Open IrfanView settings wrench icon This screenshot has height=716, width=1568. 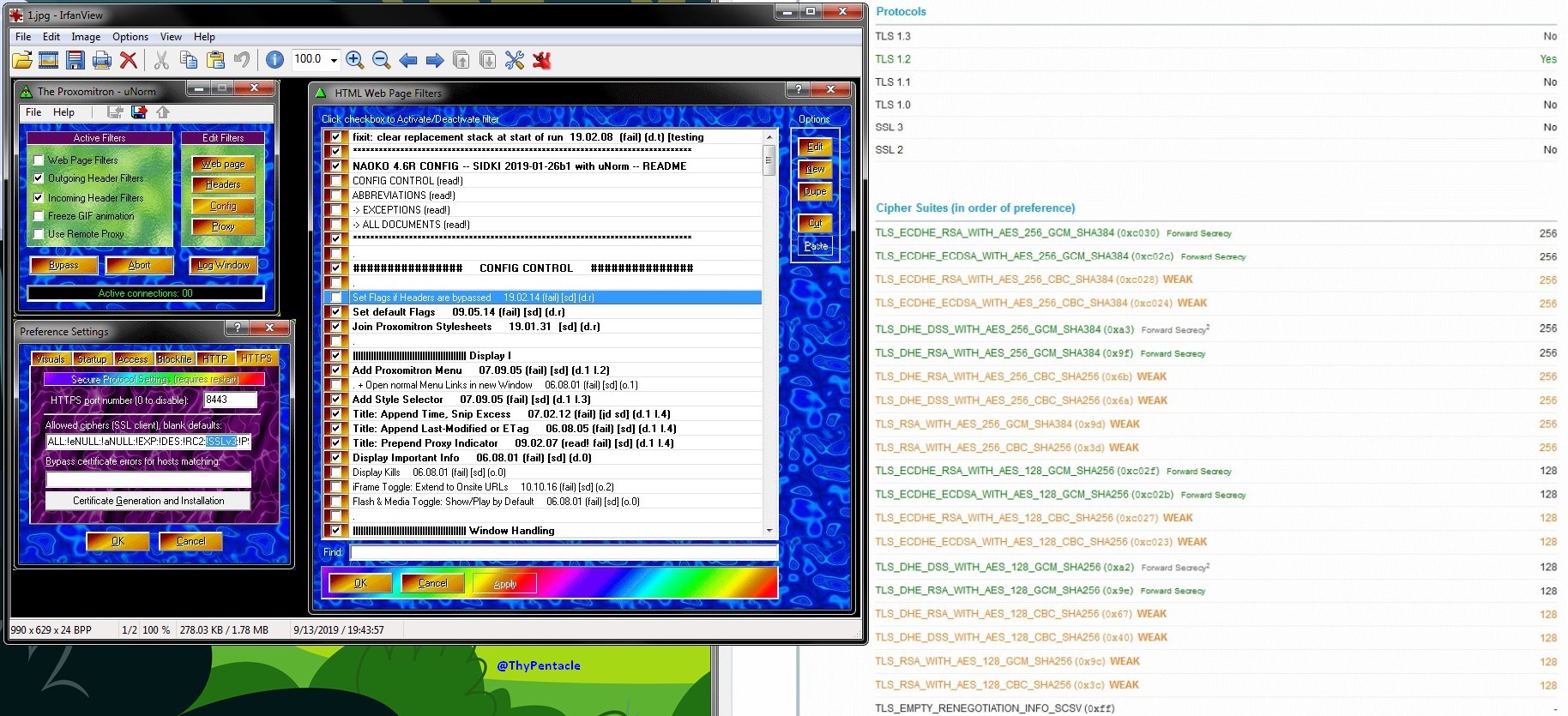pyautogui.click(x=515, y=60)
